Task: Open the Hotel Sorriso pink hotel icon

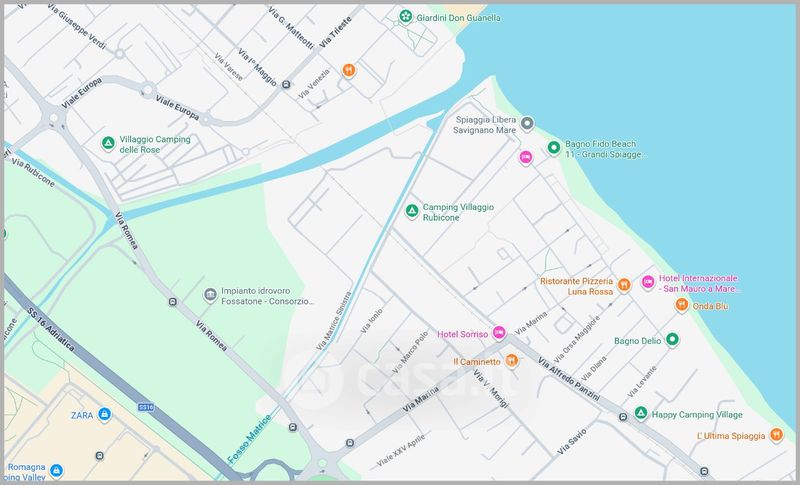Action: click(x=499, y=332)
